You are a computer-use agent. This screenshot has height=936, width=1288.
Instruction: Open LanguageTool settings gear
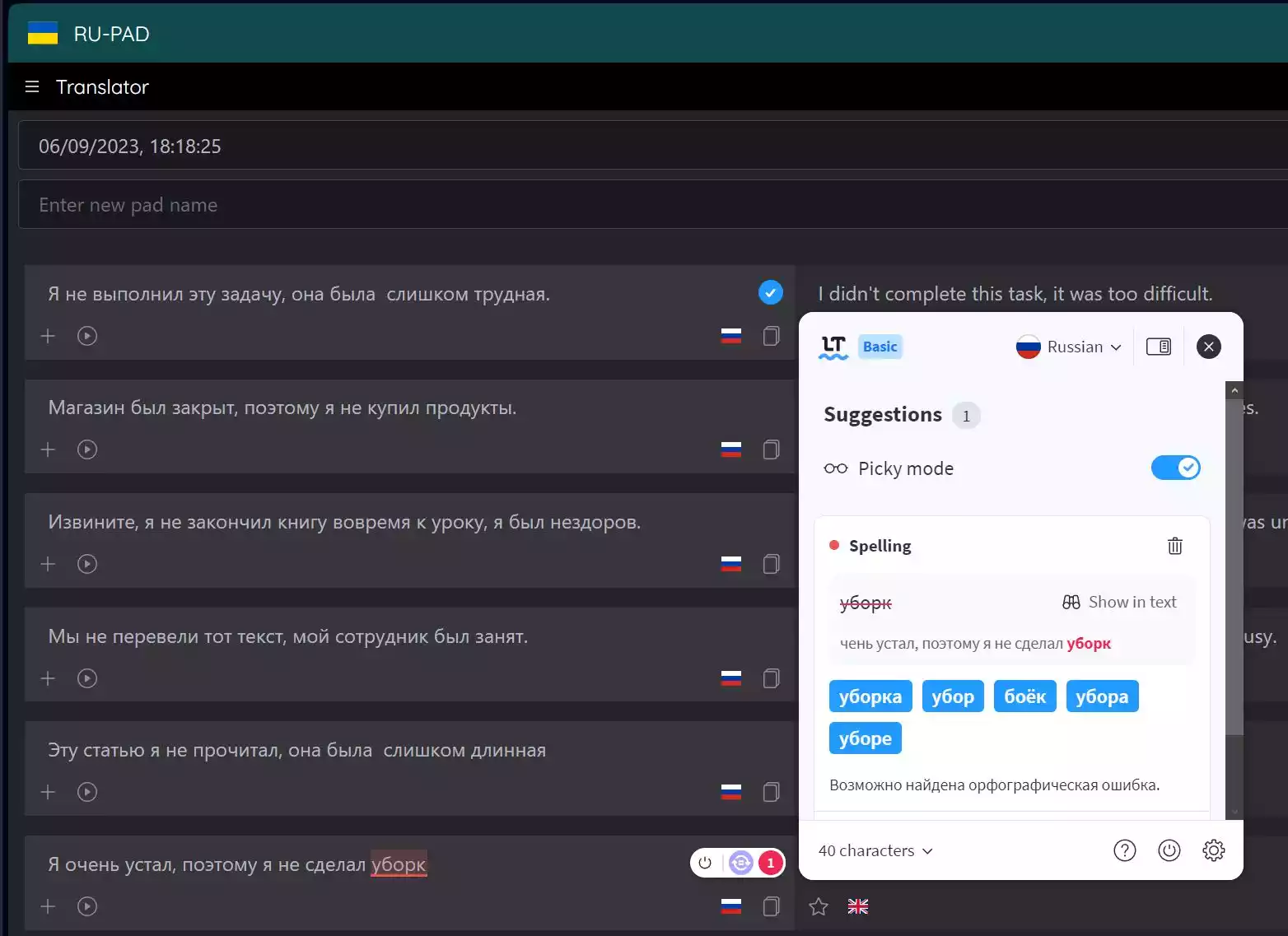1214,850
